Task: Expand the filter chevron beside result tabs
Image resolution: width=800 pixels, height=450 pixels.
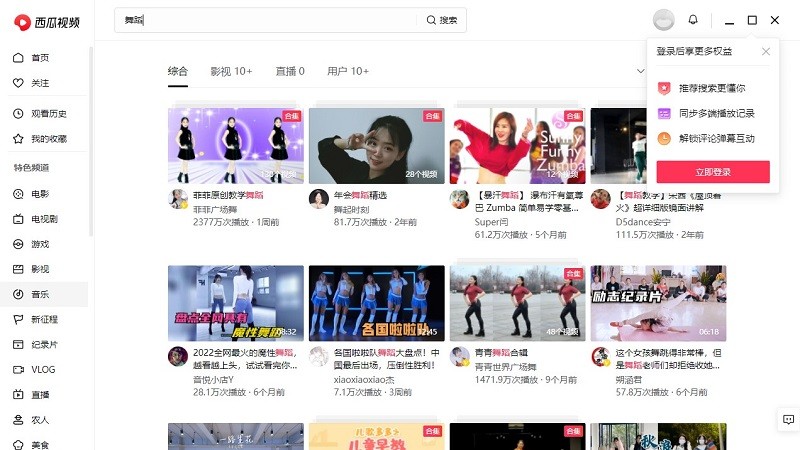Action: pos(640,71)
